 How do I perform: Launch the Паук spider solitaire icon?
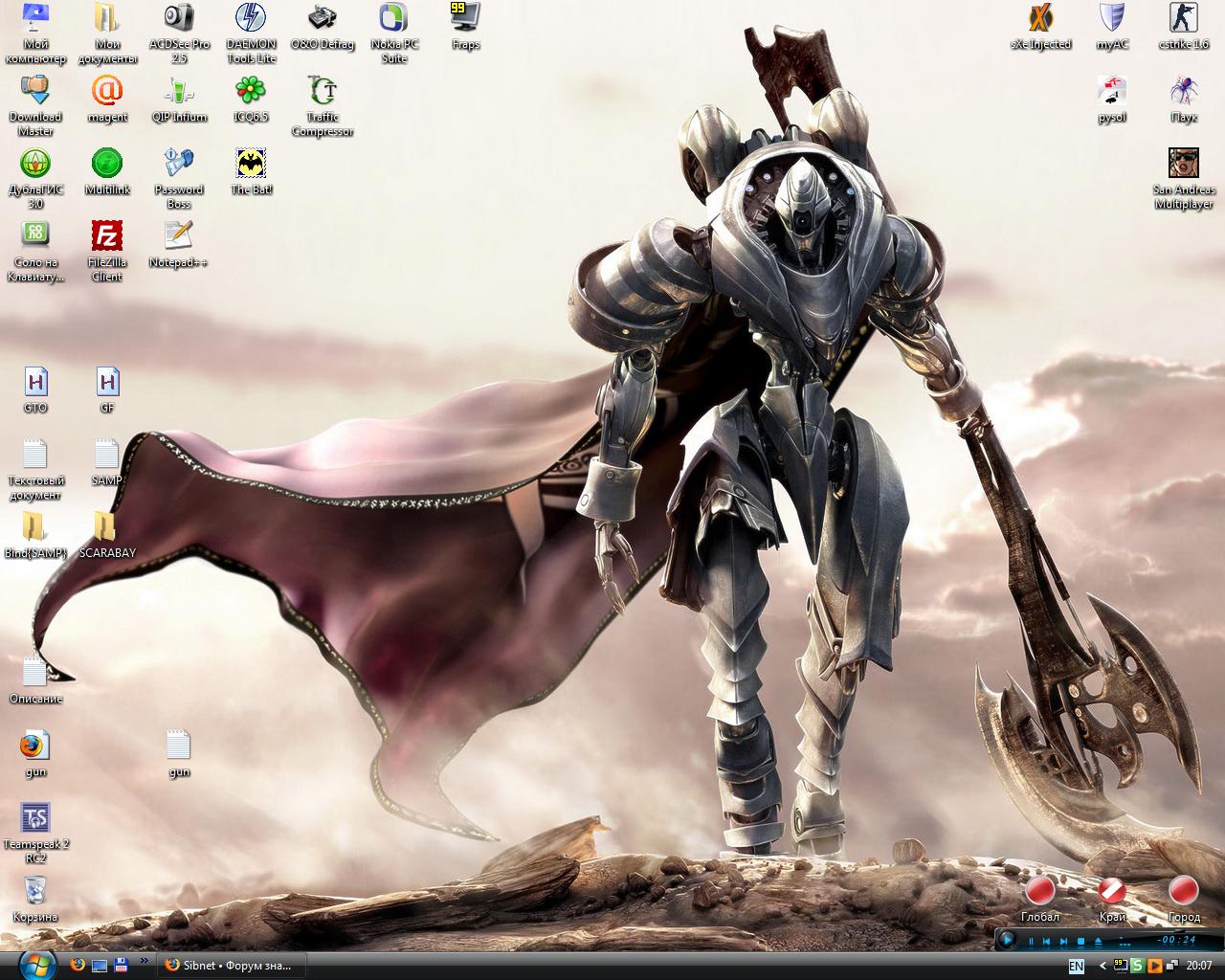tap(1184, 99)
